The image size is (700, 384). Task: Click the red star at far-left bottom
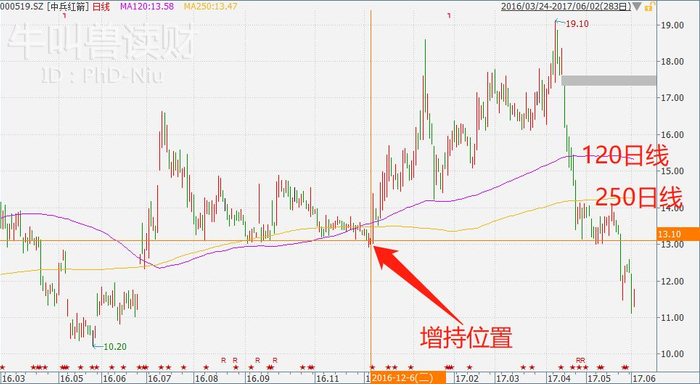2,367
